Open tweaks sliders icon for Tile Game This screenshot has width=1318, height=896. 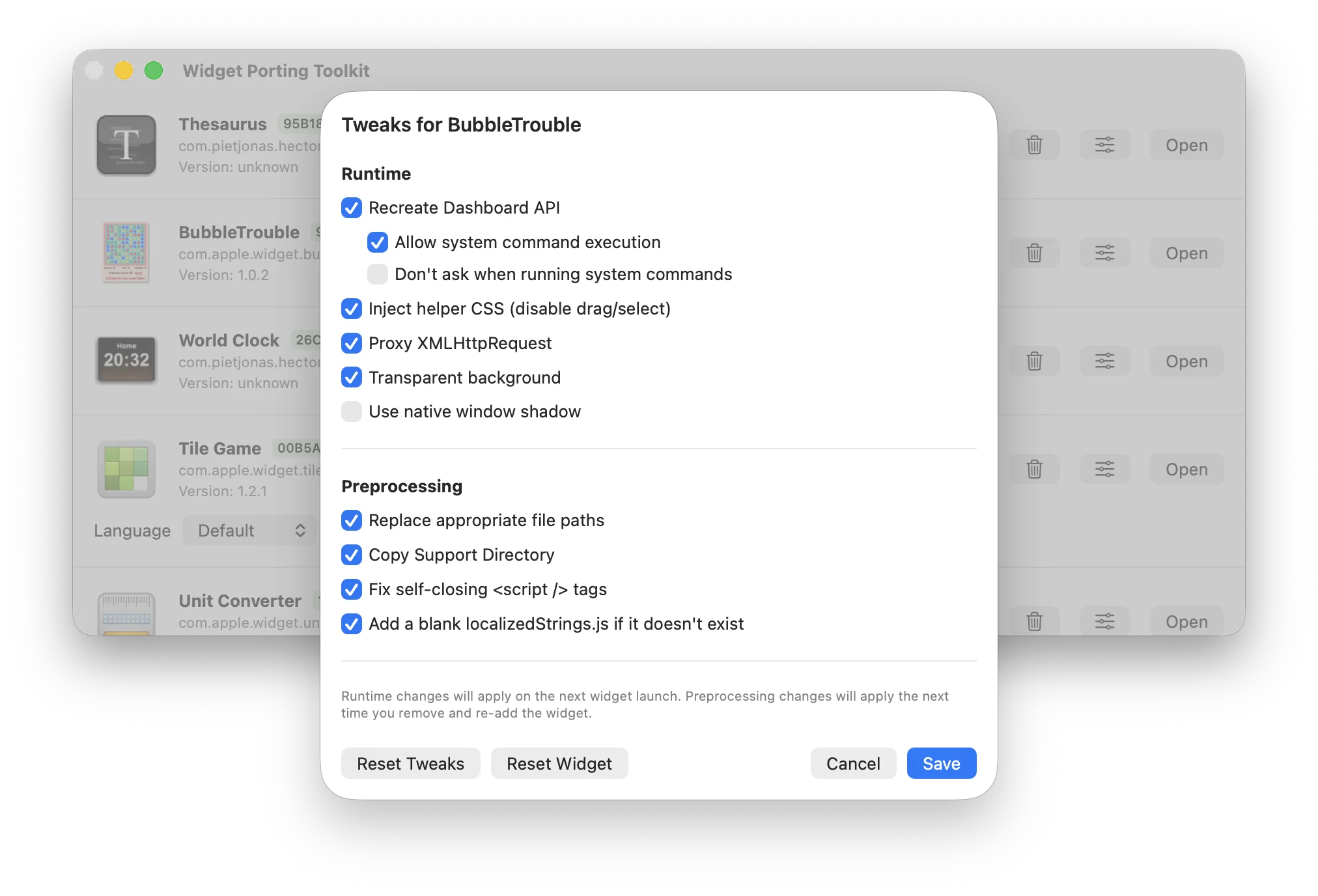pos(1104,469)
